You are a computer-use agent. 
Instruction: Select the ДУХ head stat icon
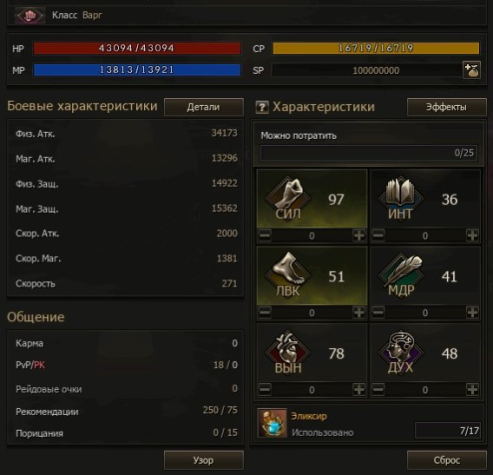tap(401, 351)
